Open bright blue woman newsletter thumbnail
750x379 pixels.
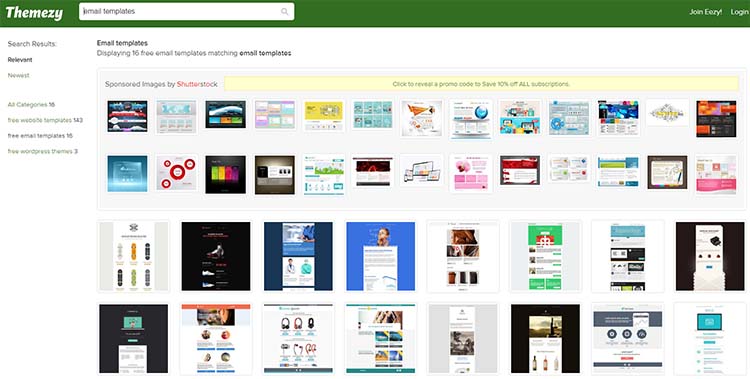pyautogui.click(x=381, y=256)
